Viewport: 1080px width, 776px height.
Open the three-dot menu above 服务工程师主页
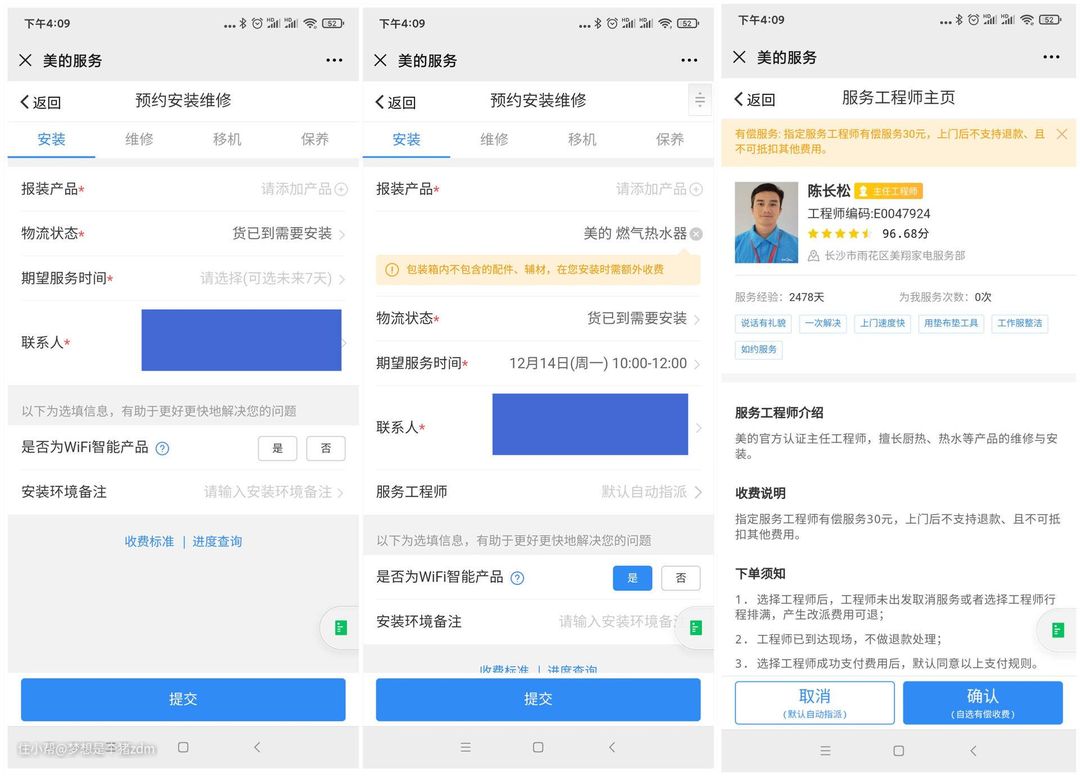click(1050, 57)
